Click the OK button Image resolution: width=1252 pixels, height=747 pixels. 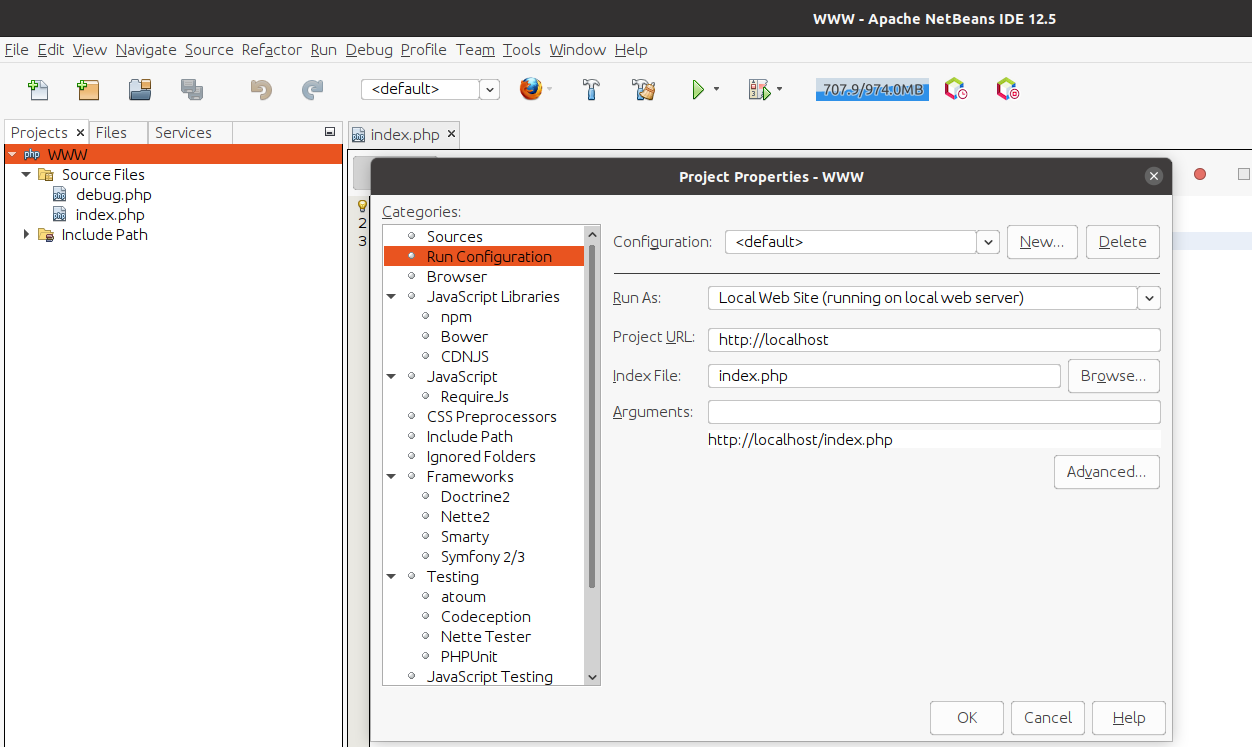point(967,718)
